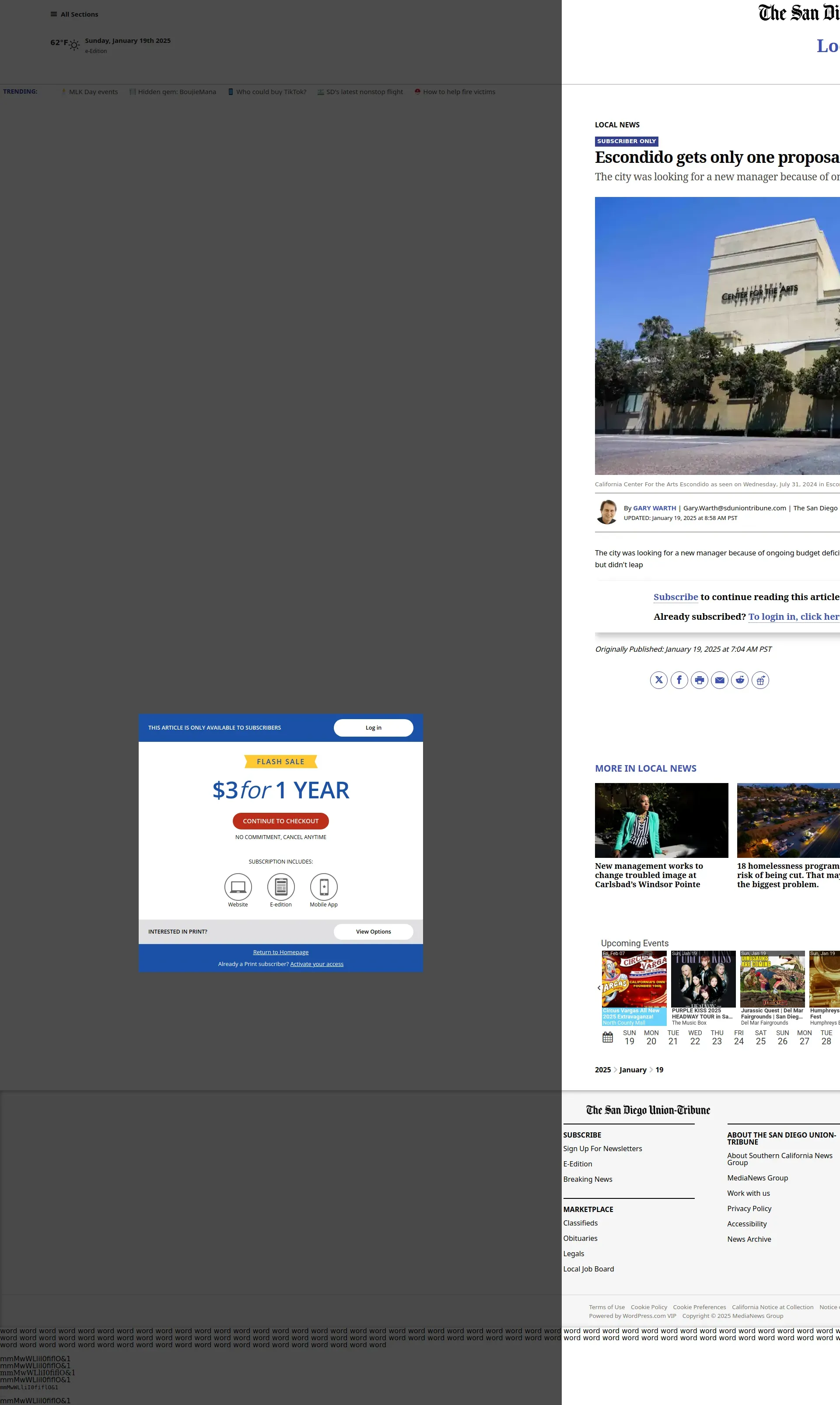
Task: Click previous arrow in Upcoming Events
Action: point(599,987)
